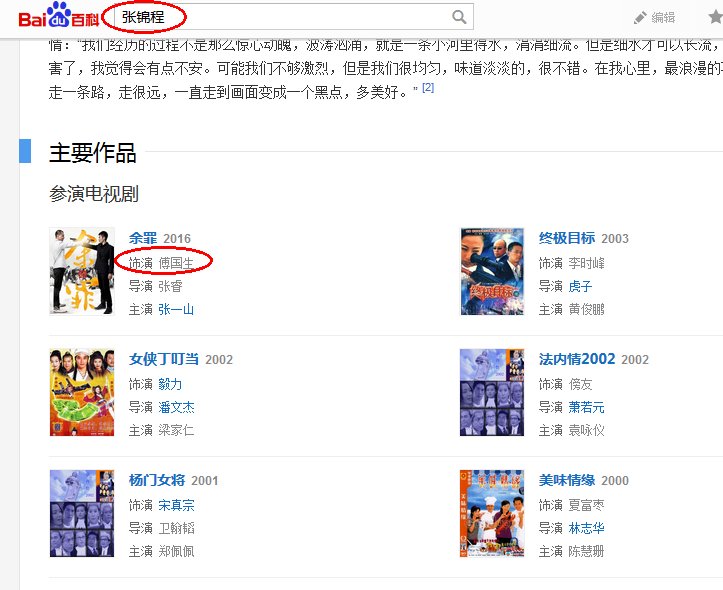Image resolution: width=723 pixels, height=590 pixels.
Task: Open the 余罪 drama title link
Action: [143, 238]
